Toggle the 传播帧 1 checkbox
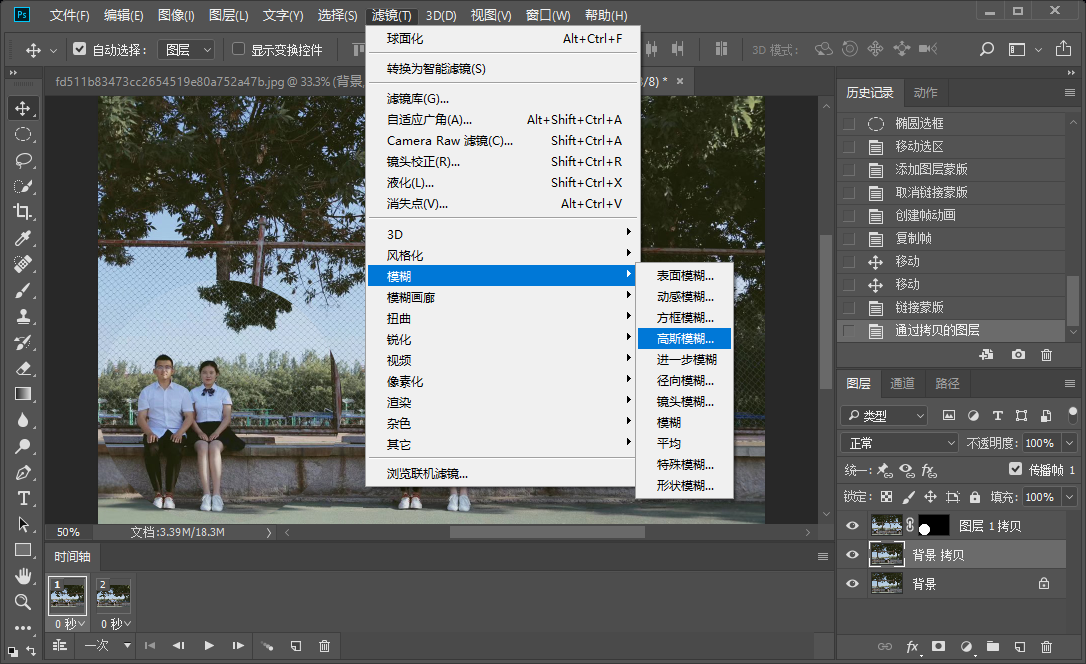Viewport: 1086px width, 664px height. 1015,469
